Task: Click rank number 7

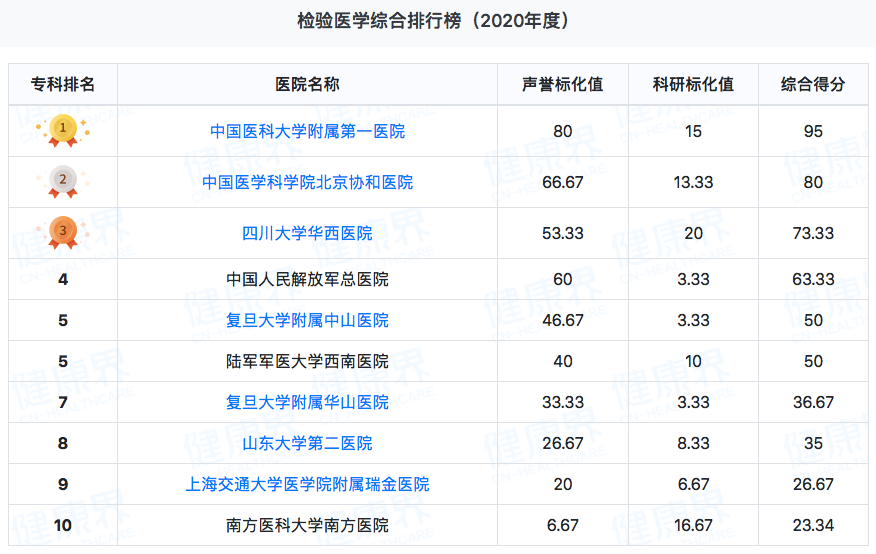Action: [63, 402]
